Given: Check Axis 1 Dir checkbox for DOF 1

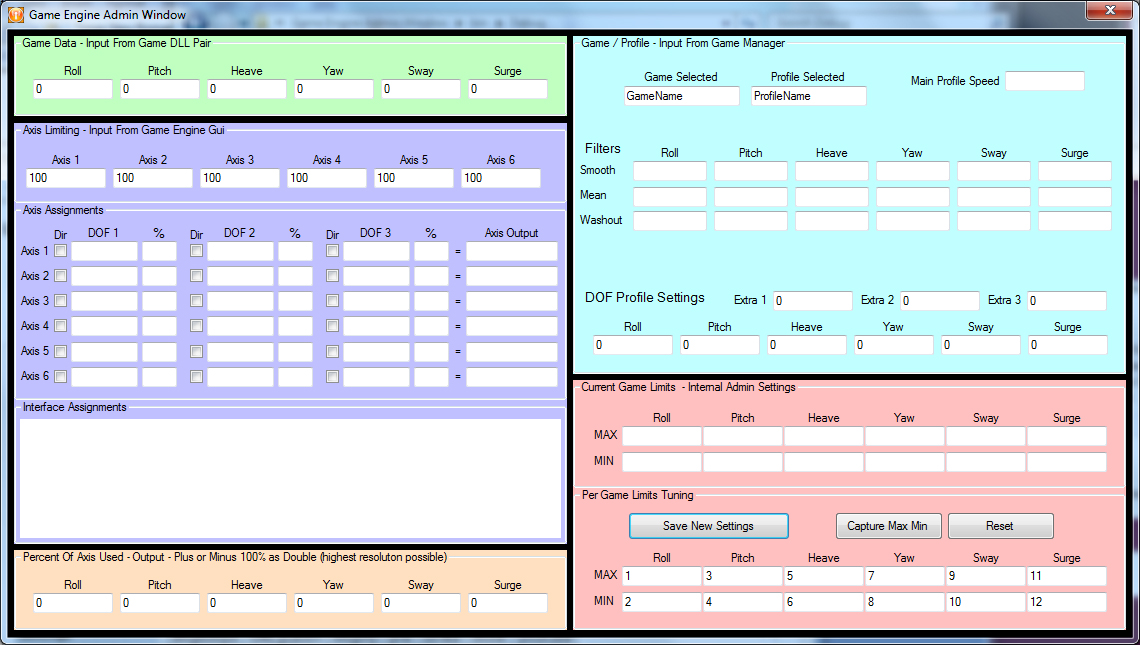Looking at the screenshot, I should click(60, 251).
